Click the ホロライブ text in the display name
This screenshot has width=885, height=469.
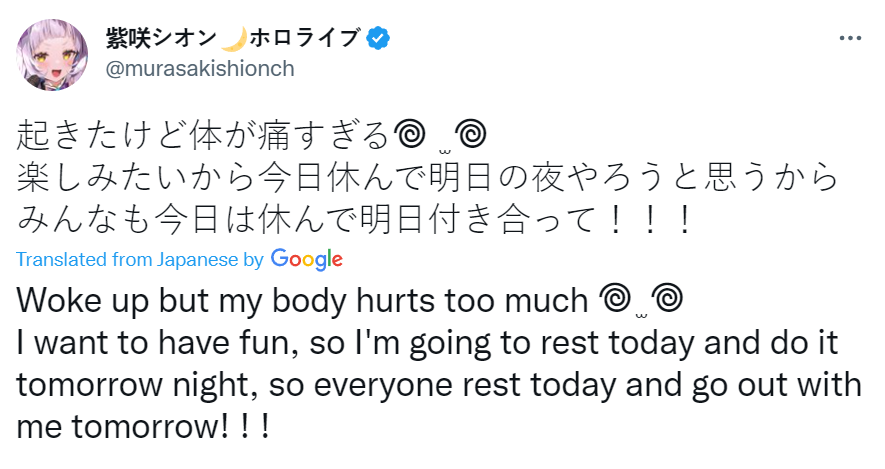click(x=305, y=38)
